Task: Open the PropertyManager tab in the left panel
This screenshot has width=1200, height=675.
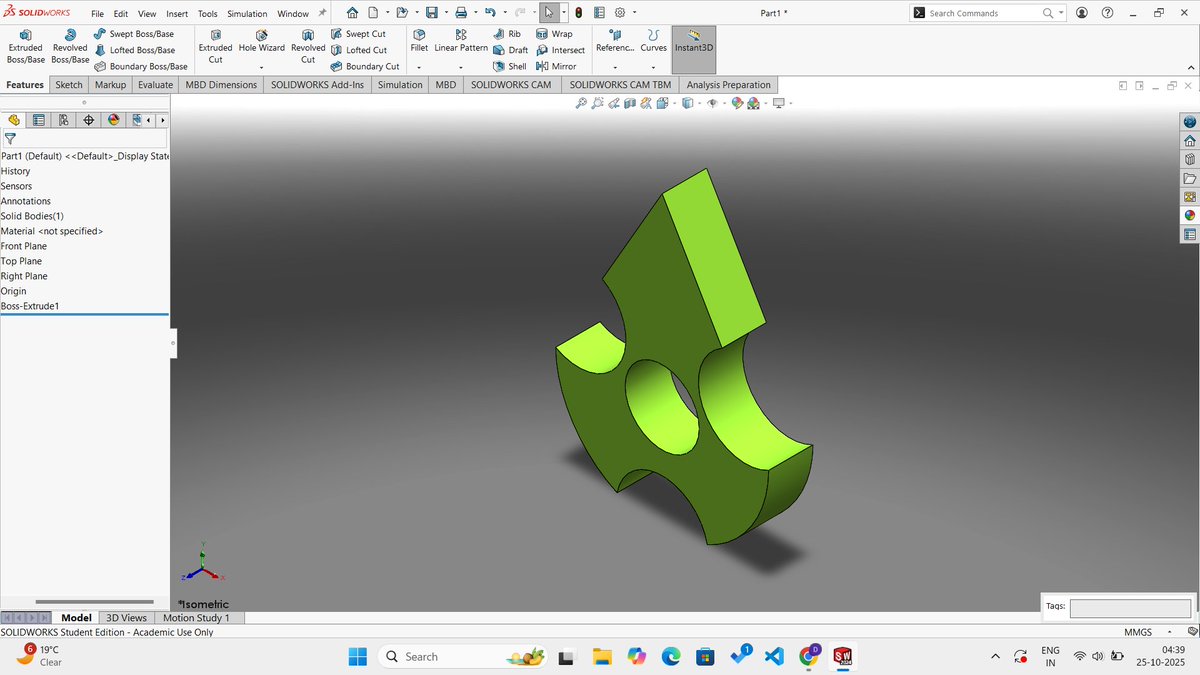Action: (39, 120)
